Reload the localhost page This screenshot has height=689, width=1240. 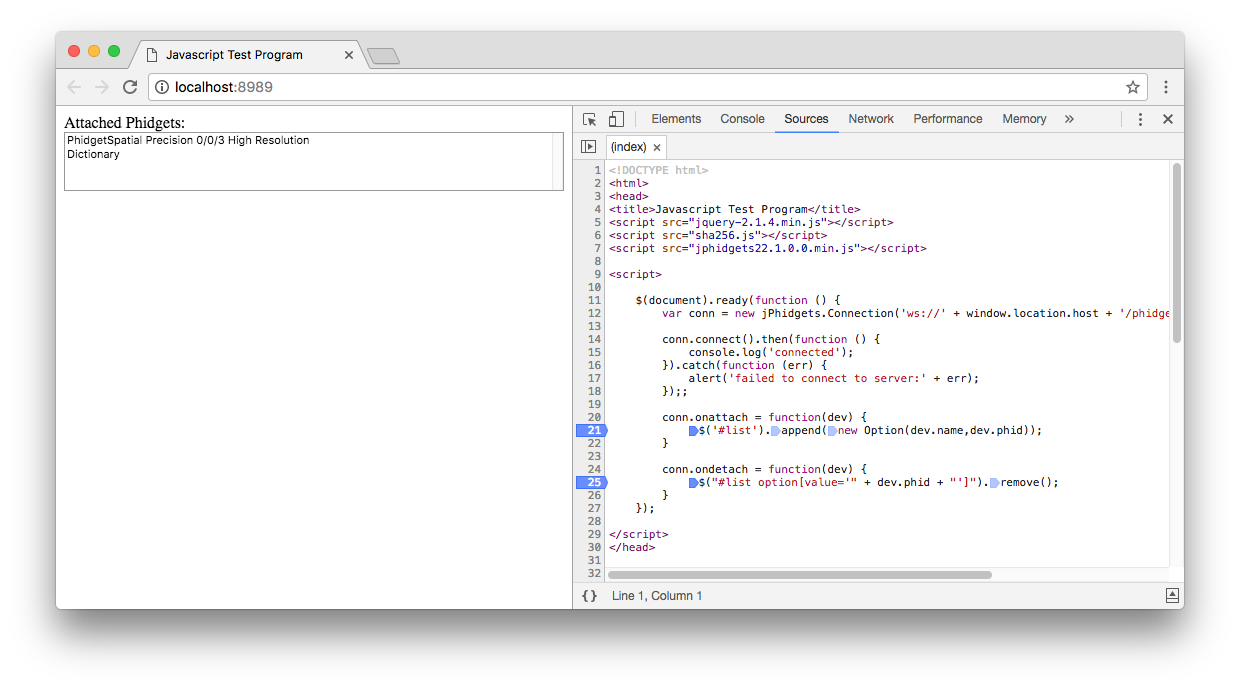[130, 87]
